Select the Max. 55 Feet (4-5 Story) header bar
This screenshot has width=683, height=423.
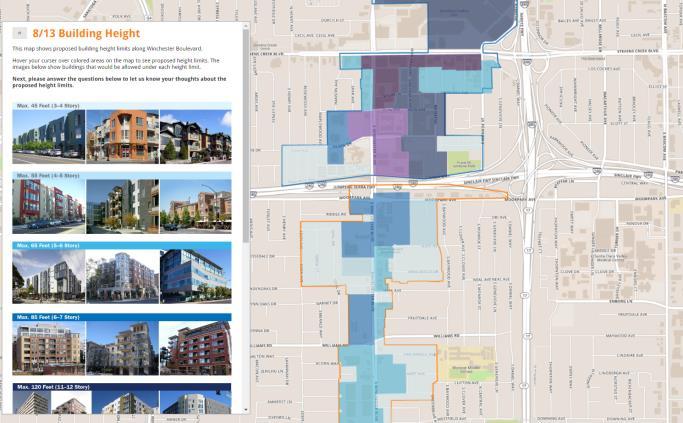coord(122,176)
